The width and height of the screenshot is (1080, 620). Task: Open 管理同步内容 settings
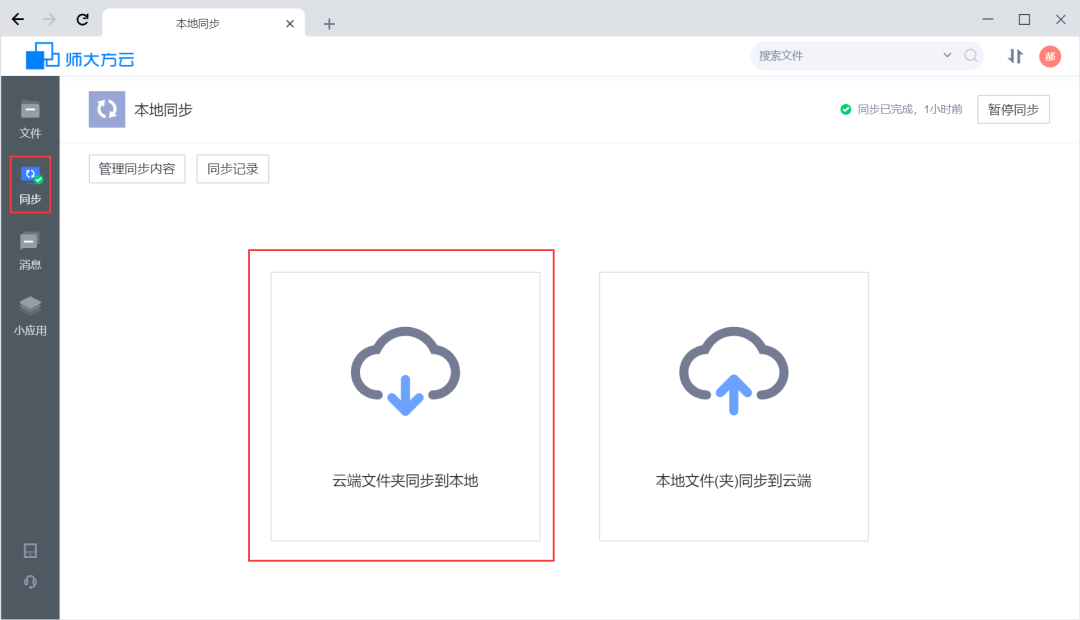pos(136,169)
